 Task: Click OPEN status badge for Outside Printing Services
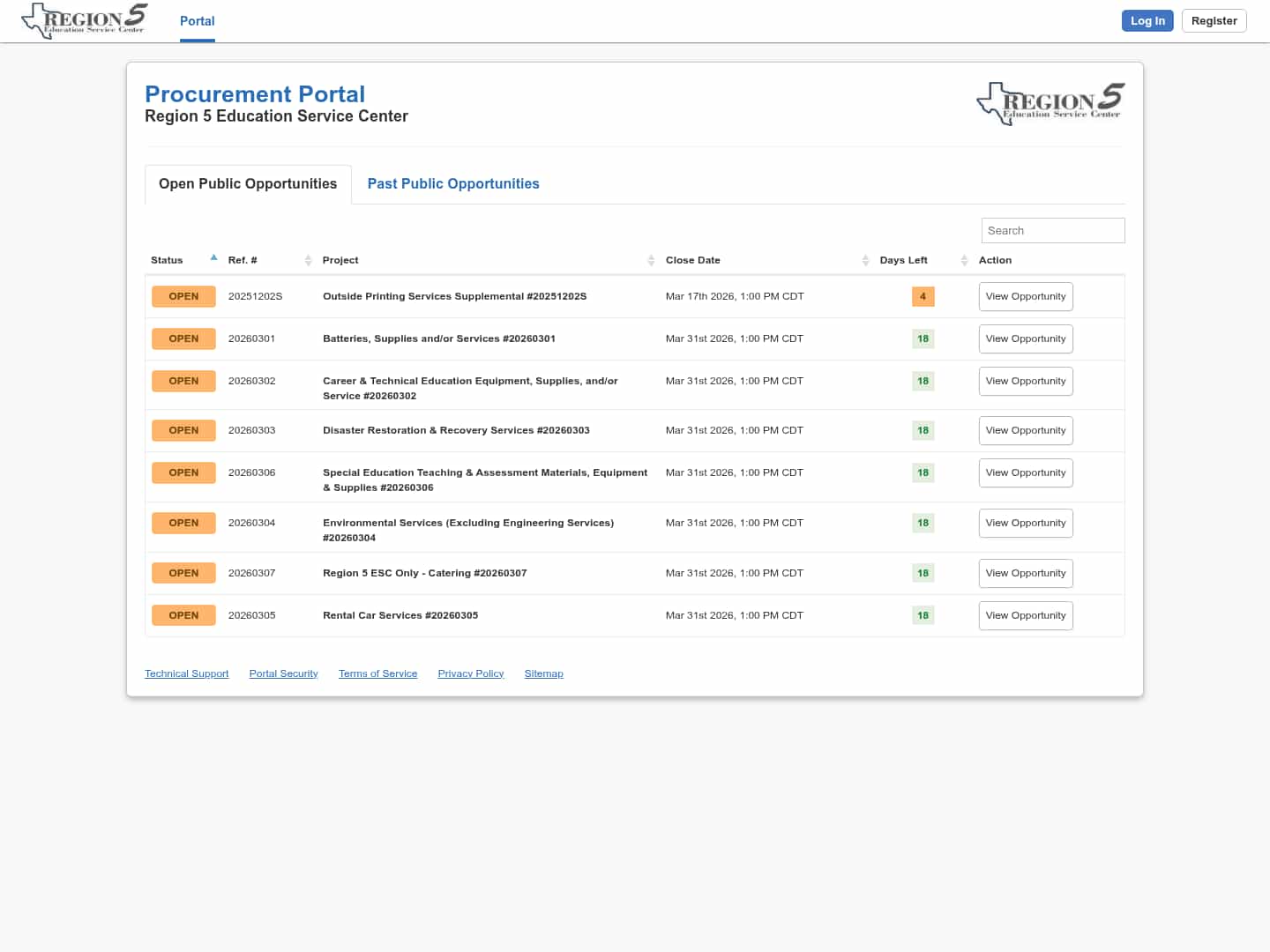click(183, 297)
